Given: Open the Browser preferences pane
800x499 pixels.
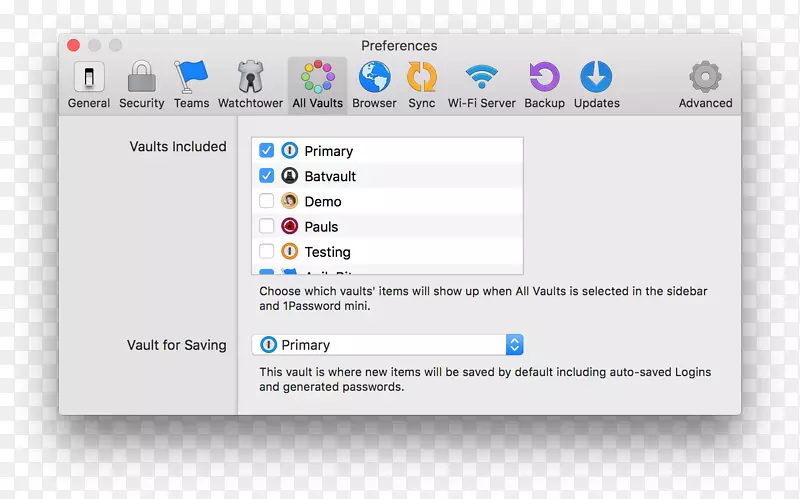Looking at the screenshot, I should (374, 85).
